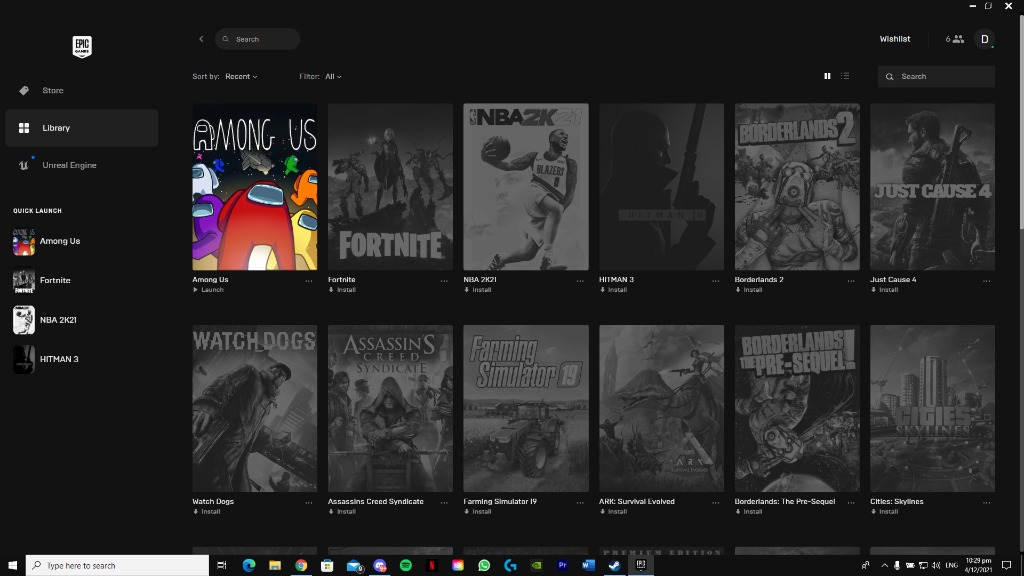Screen dimensions: 1024x576
Task: Focus the top store Search field
Action: (257, 39)
